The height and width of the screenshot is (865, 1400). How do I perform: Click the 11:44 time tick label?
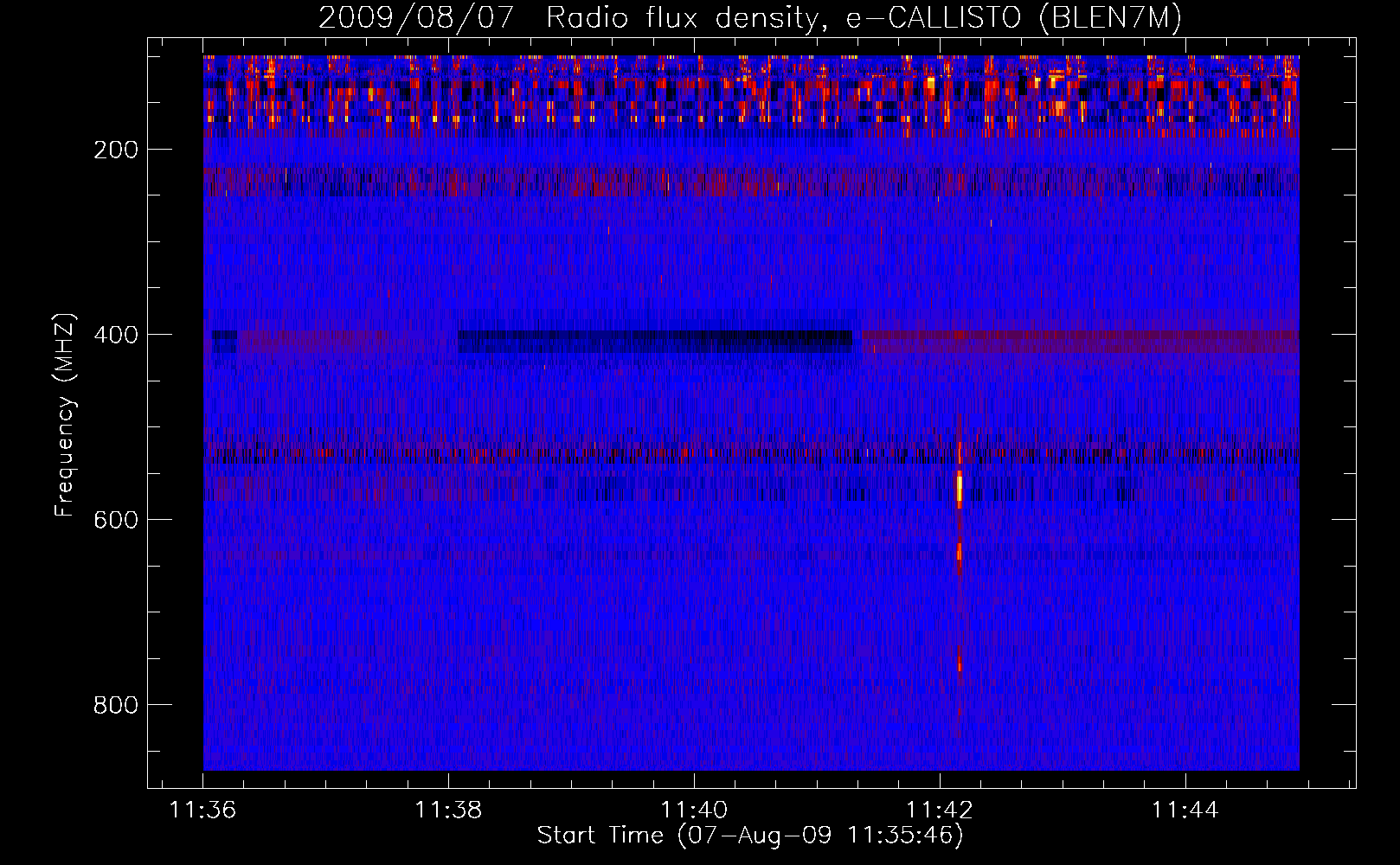tap(1185, 810)
